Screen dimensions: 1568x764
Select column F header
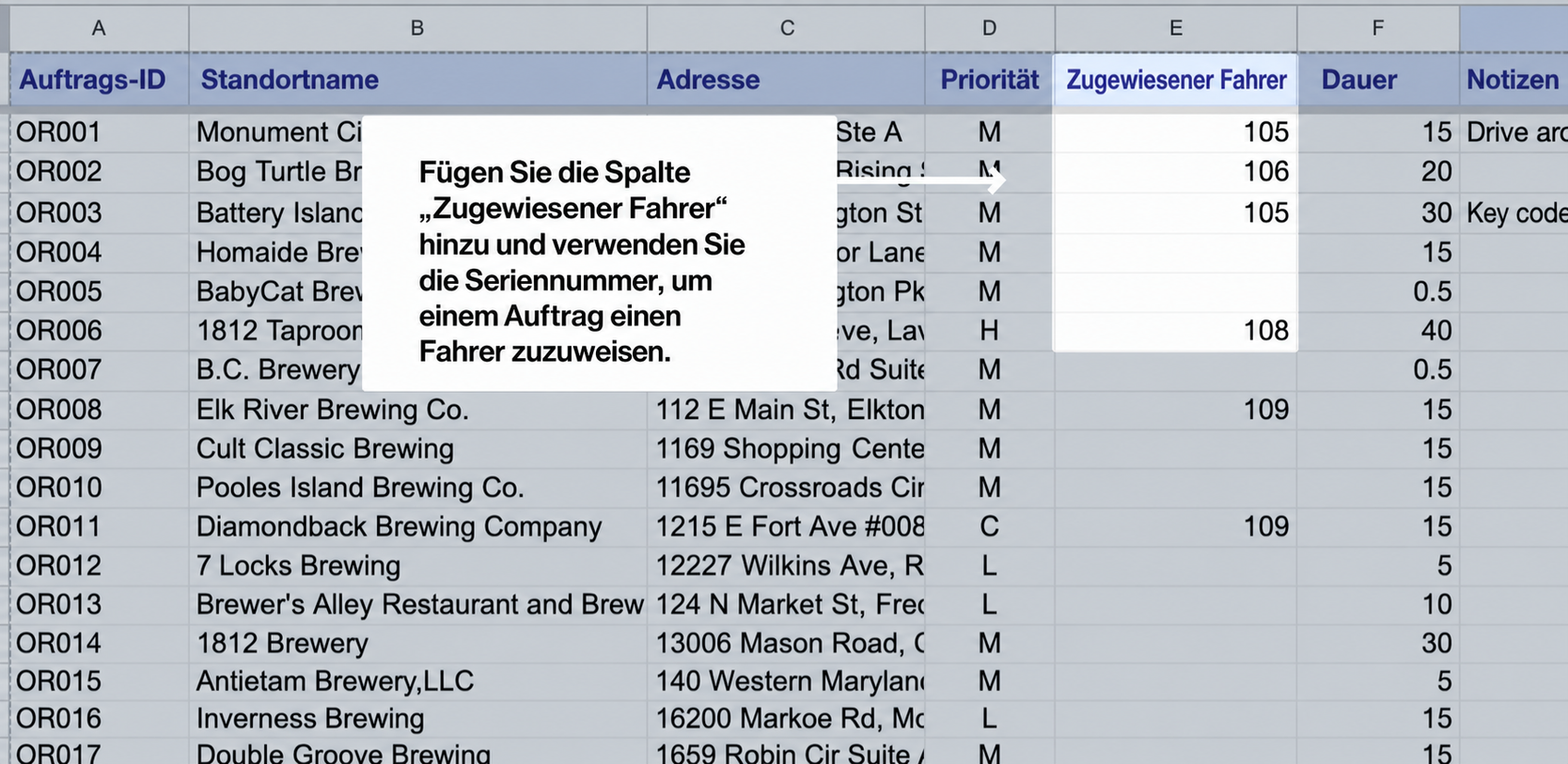tap(1378, 28)
